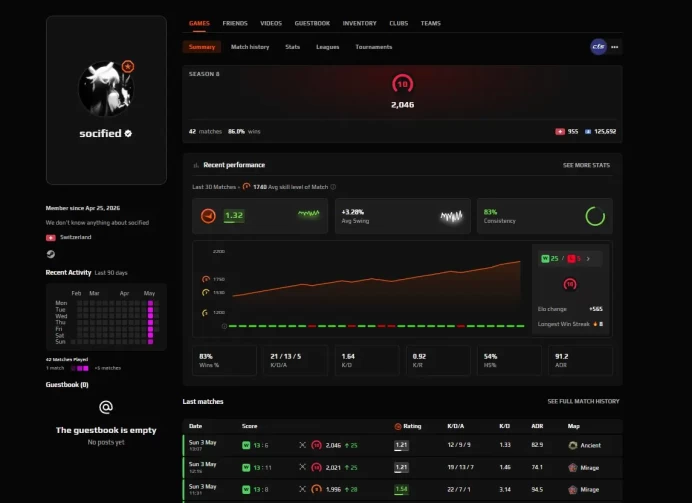This screenshot has width=692, height=503.
Task: Click the 91.2 ADR stat card
Action: coord(580,360)
